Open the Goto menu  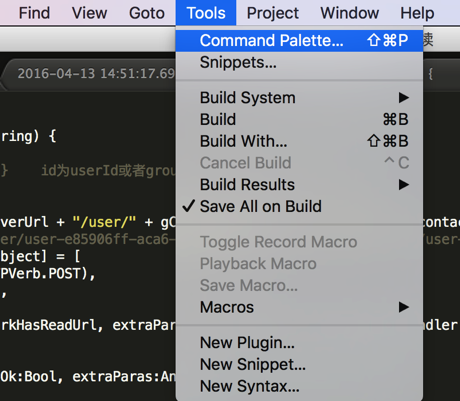tap(147, 13)
